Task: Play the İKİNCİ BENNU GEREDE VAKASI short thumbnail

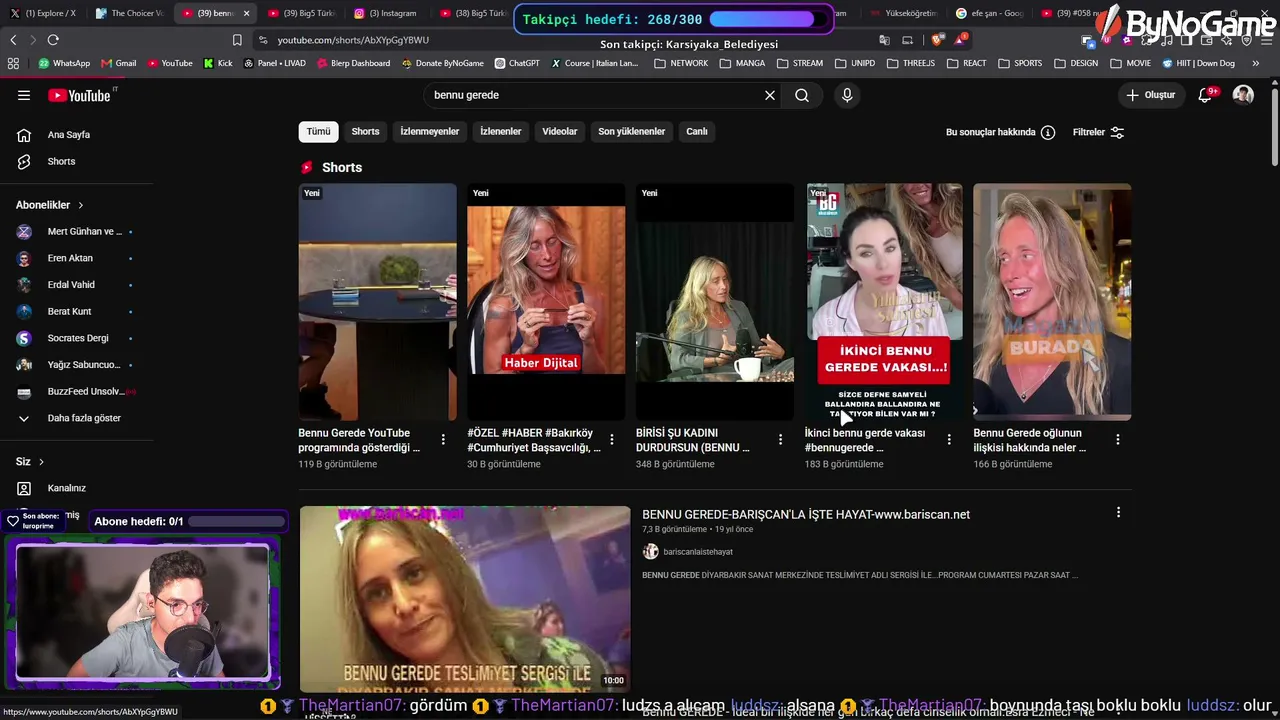Action: (884, 302)
